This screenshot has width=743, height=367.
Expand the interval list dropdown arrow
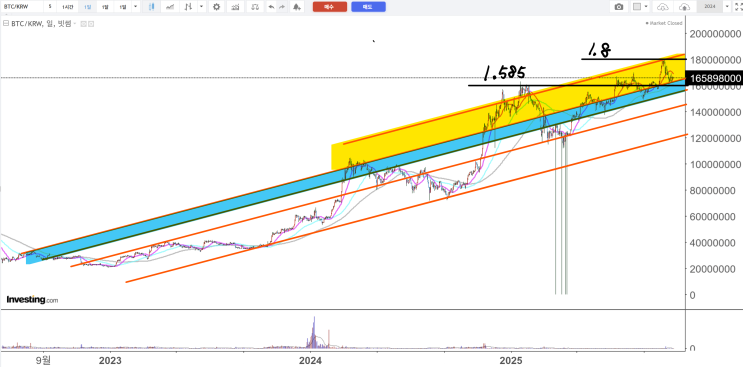[136, 7]
